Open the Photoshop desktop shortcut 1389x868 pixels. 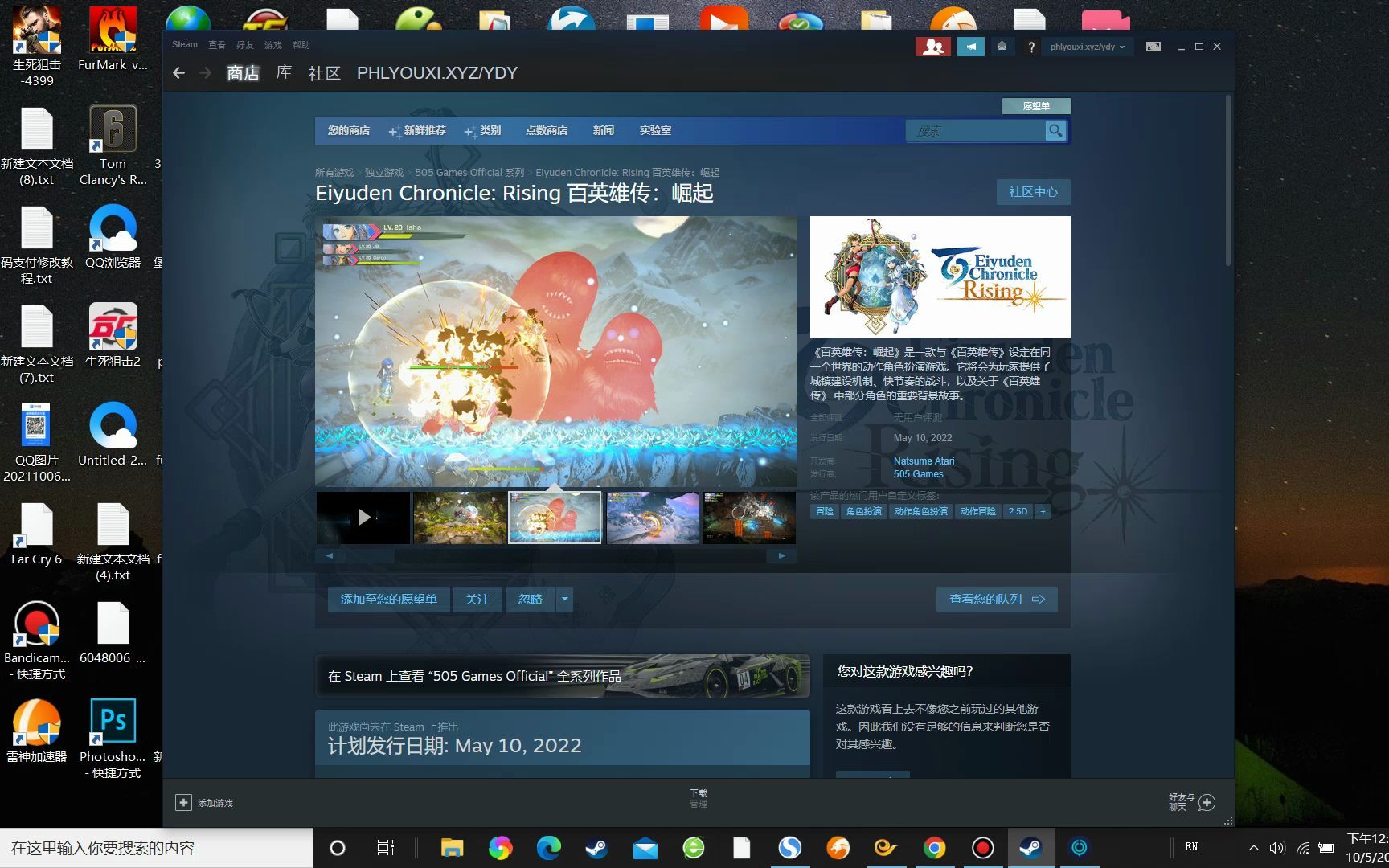coord(113,739)
